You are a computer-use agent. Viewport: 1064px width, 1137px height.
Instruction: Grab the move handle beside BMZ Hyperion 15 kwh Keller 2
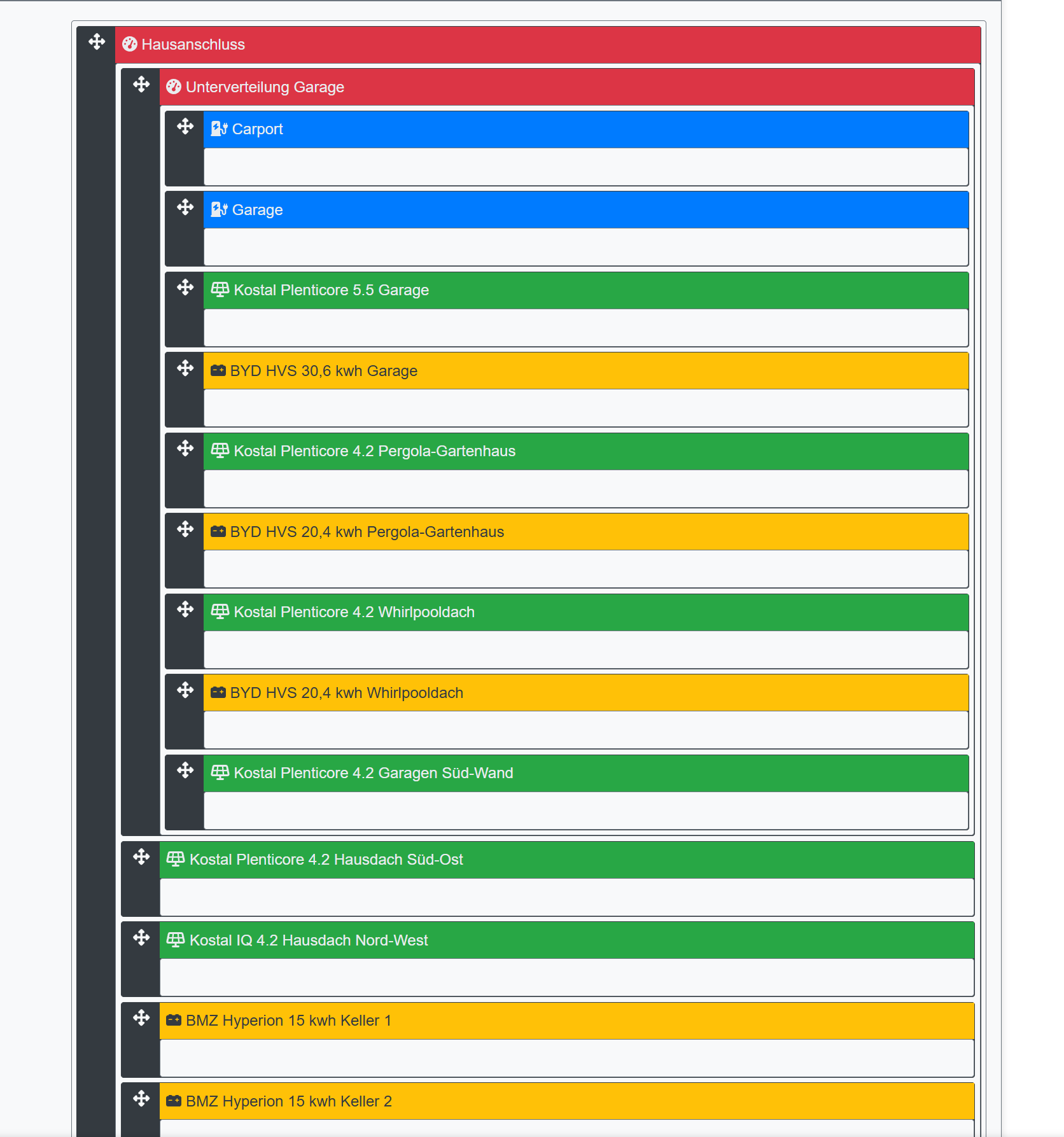(141, 1099)
